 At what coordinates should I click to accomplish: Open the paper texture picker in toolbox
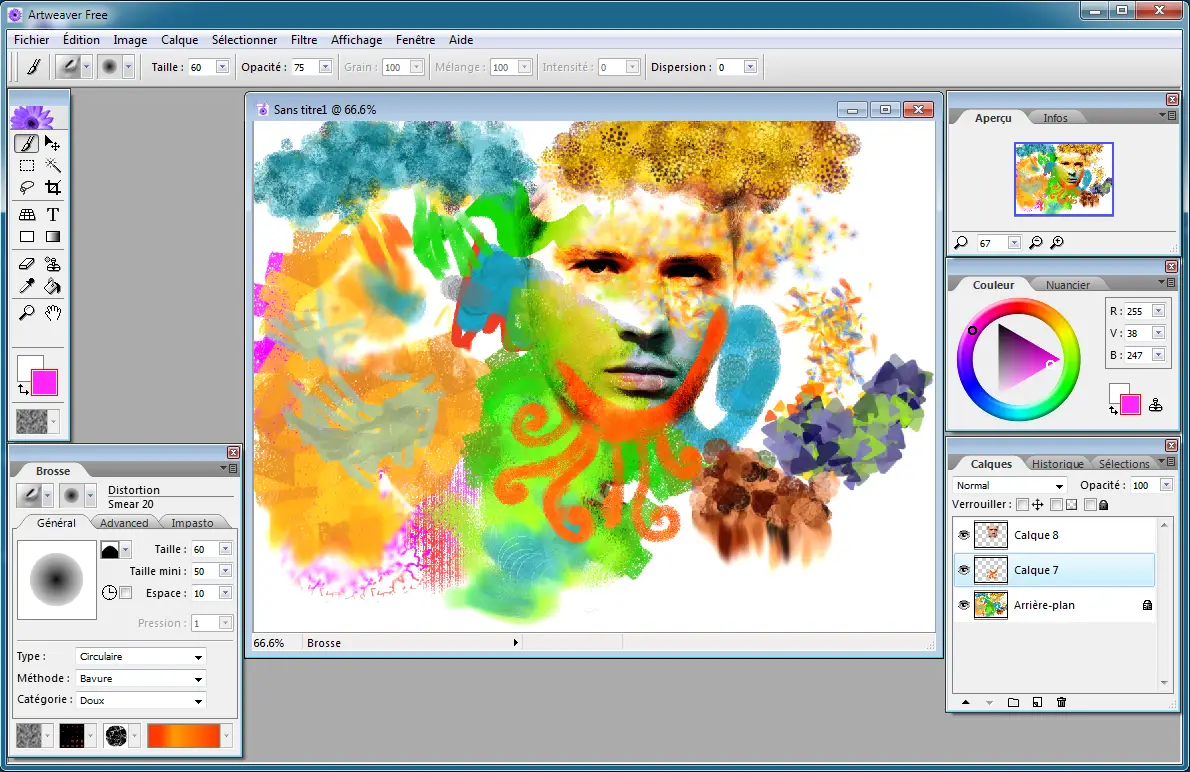coord(36,421)
